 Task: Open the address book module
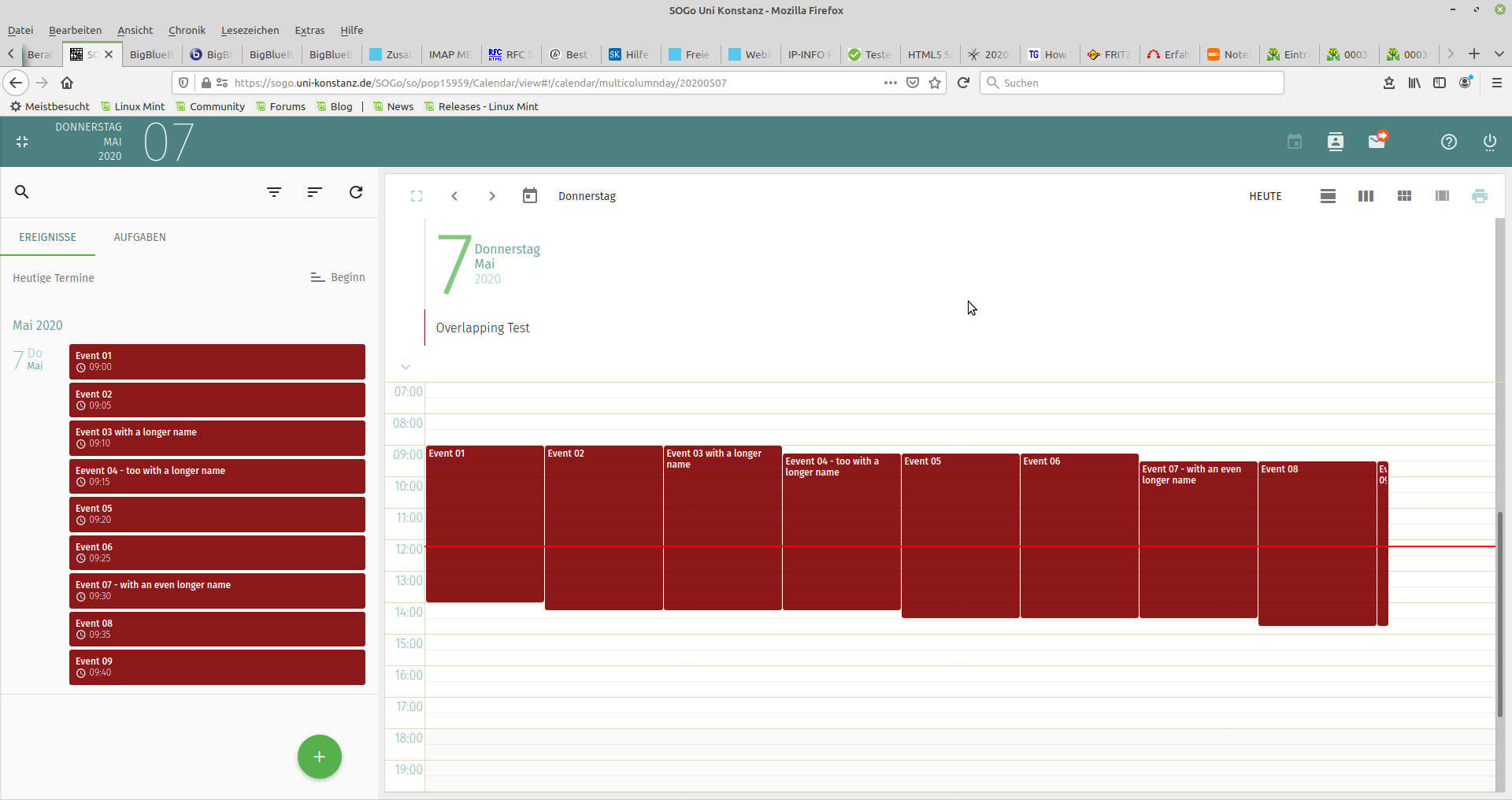click(x=1335, y=142)
